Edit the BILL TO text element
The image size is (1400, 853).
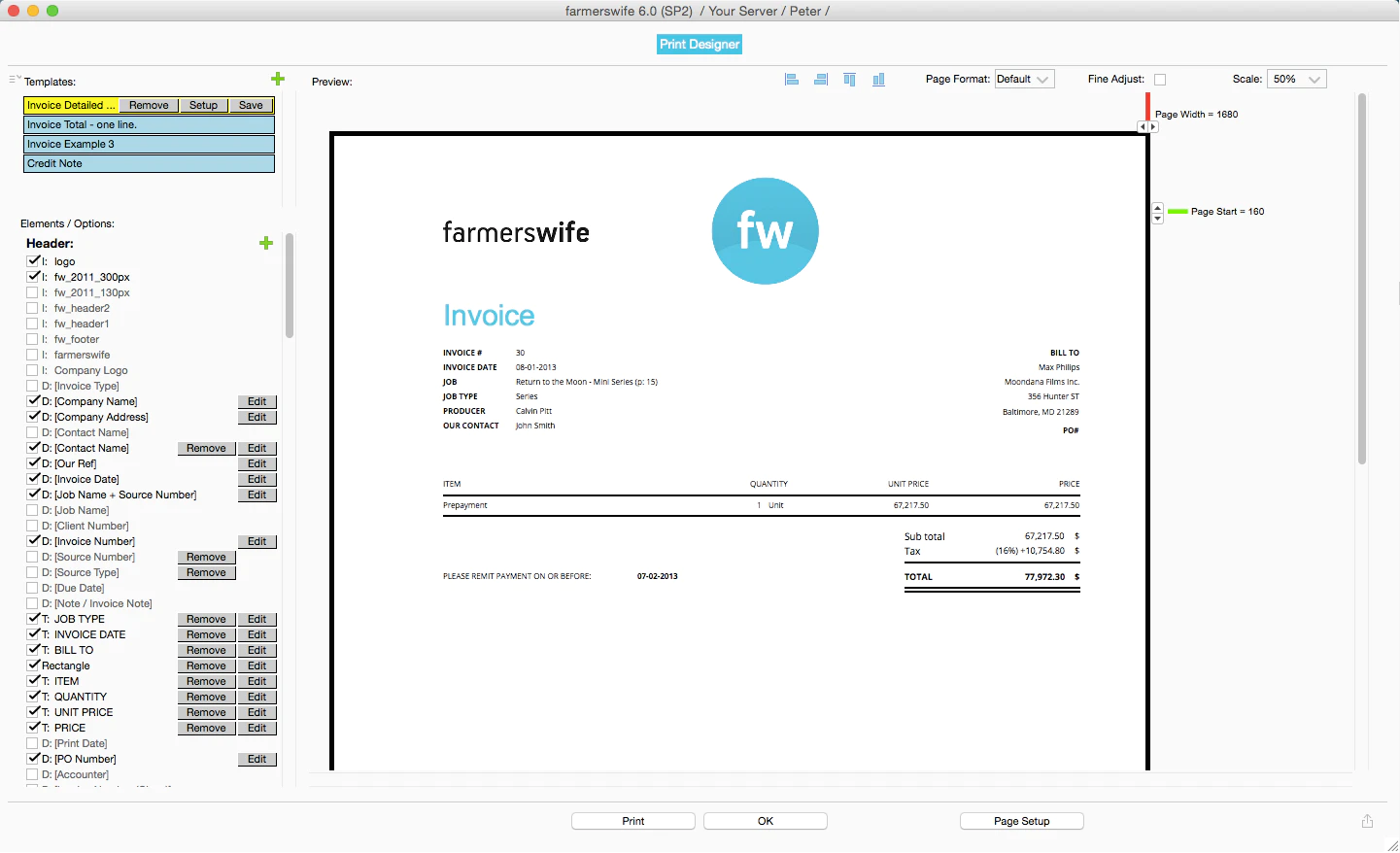point(257,650)
